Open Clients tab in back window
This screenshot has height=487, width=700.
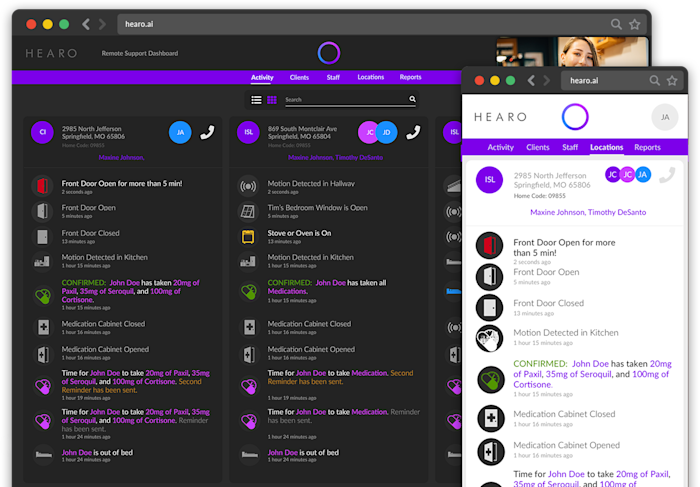[299, 77]
